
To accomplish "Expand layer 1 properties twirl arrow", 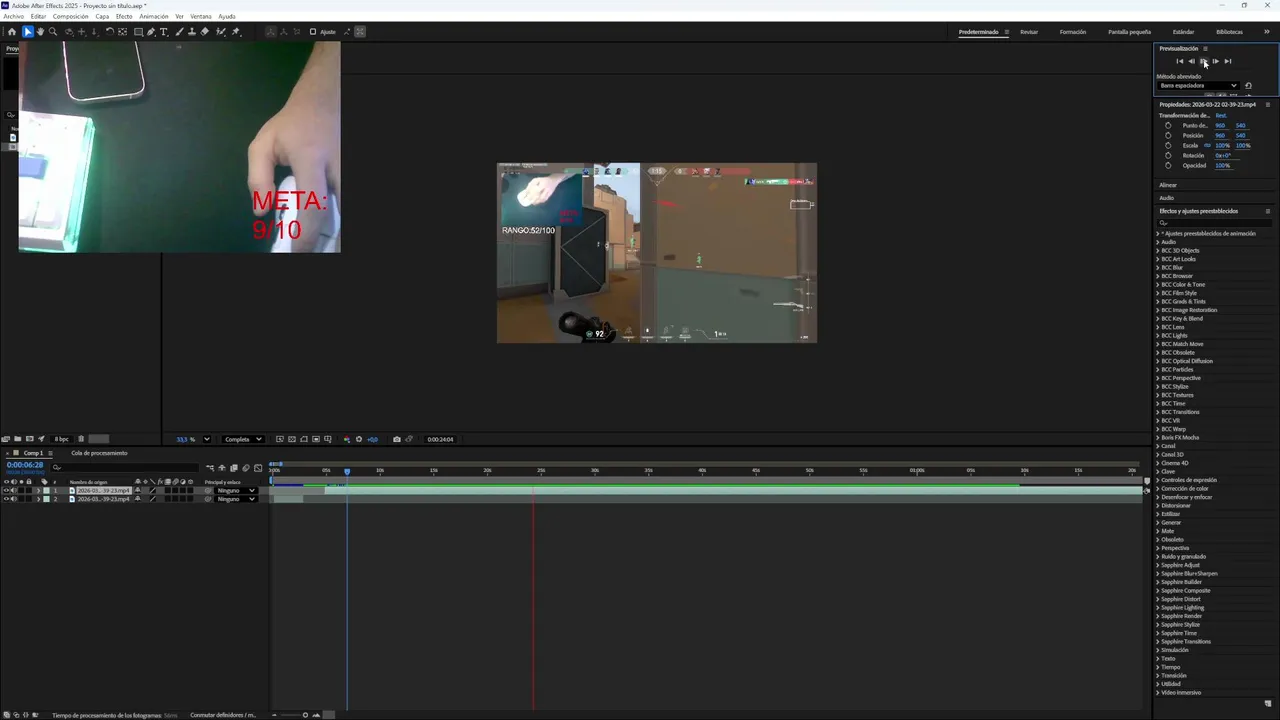I will click(38, 490).
